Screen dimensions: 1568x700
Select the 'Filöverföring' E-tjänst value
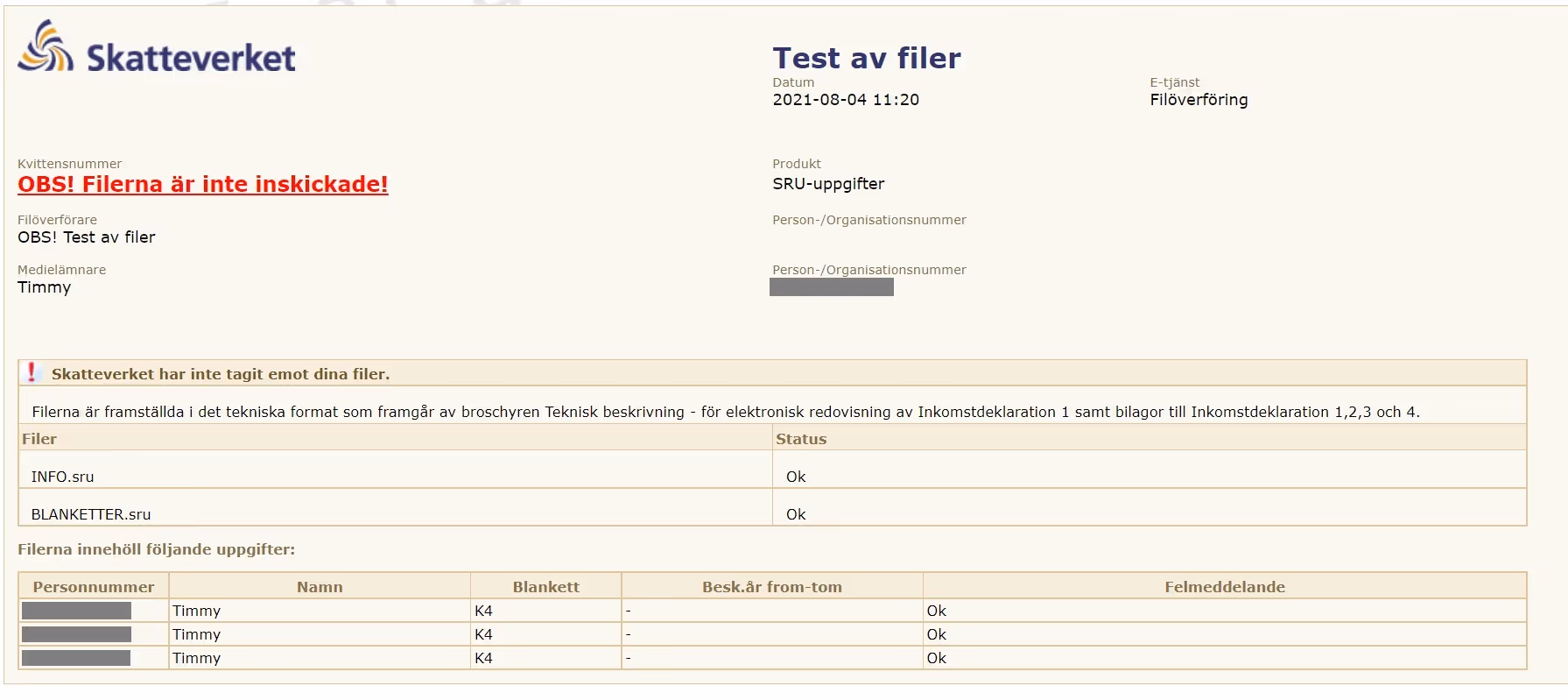point(1199,100)
